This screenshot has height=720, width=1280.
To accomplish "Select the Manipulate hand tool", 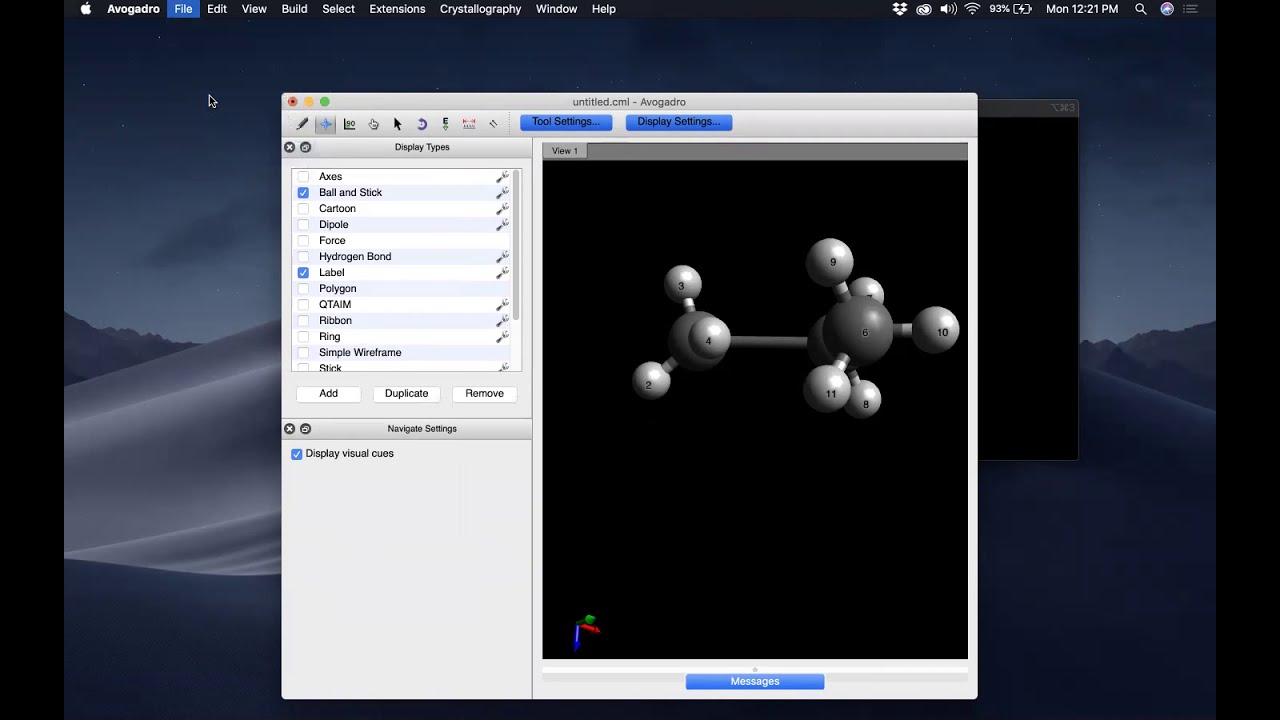I will (374, 124).
